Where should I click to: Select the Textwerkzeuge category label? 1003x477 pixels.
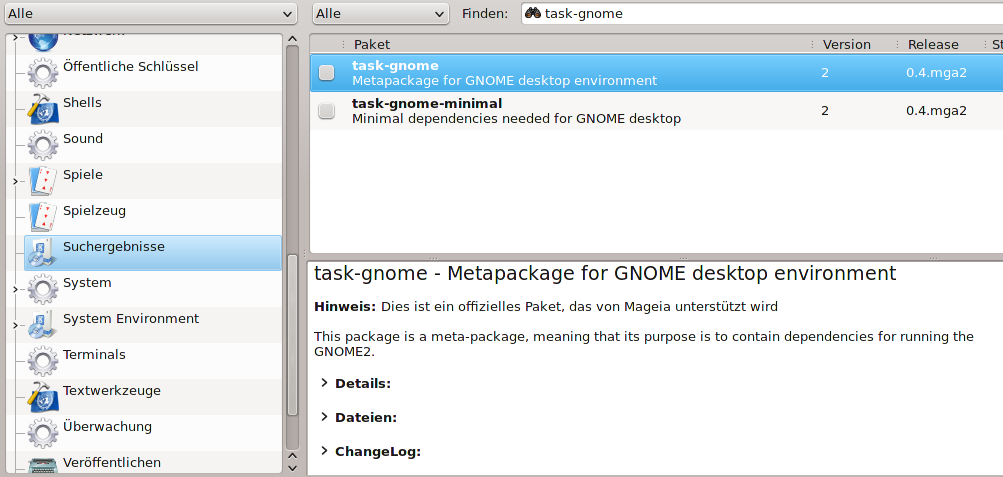click(111, 390)
